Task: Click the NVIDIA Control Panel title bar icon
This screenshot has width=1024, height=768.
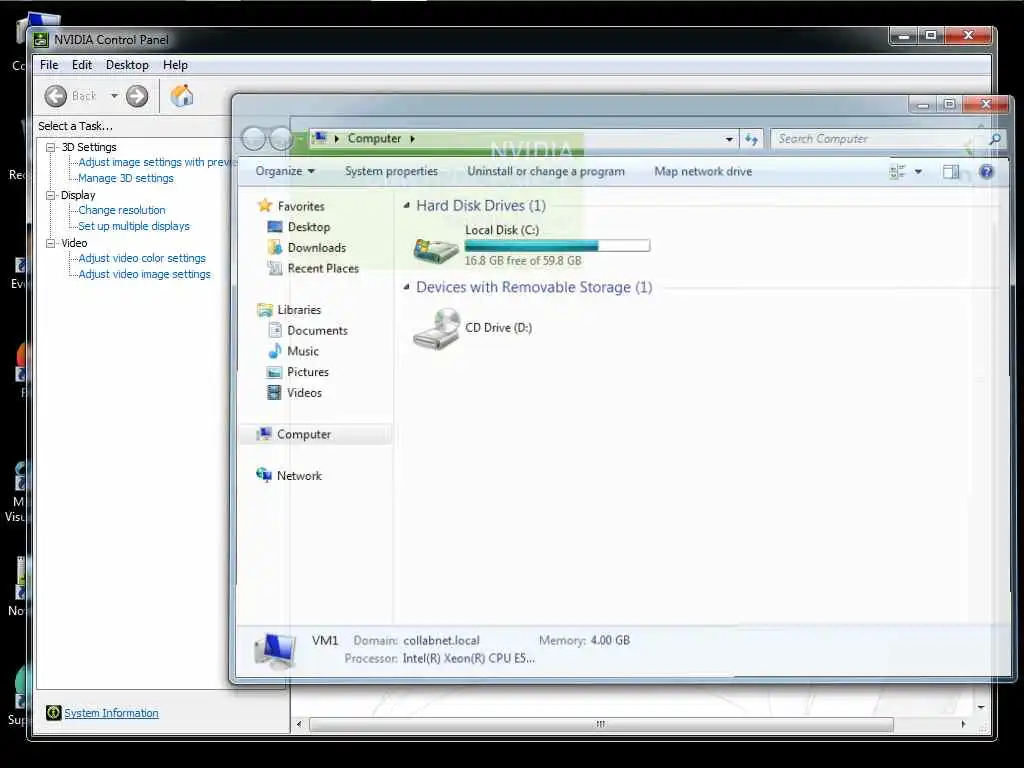Action: pos(40,40)
